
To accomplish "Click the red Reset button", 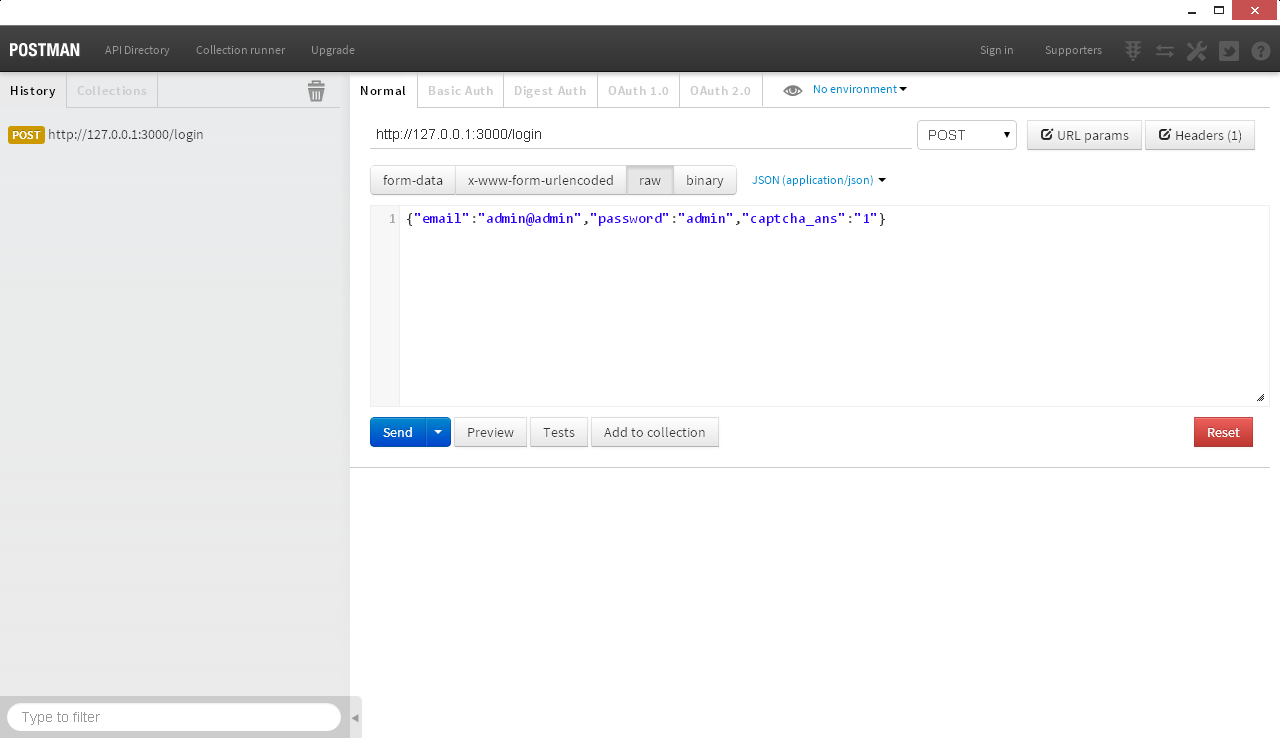I will 1223,432.
